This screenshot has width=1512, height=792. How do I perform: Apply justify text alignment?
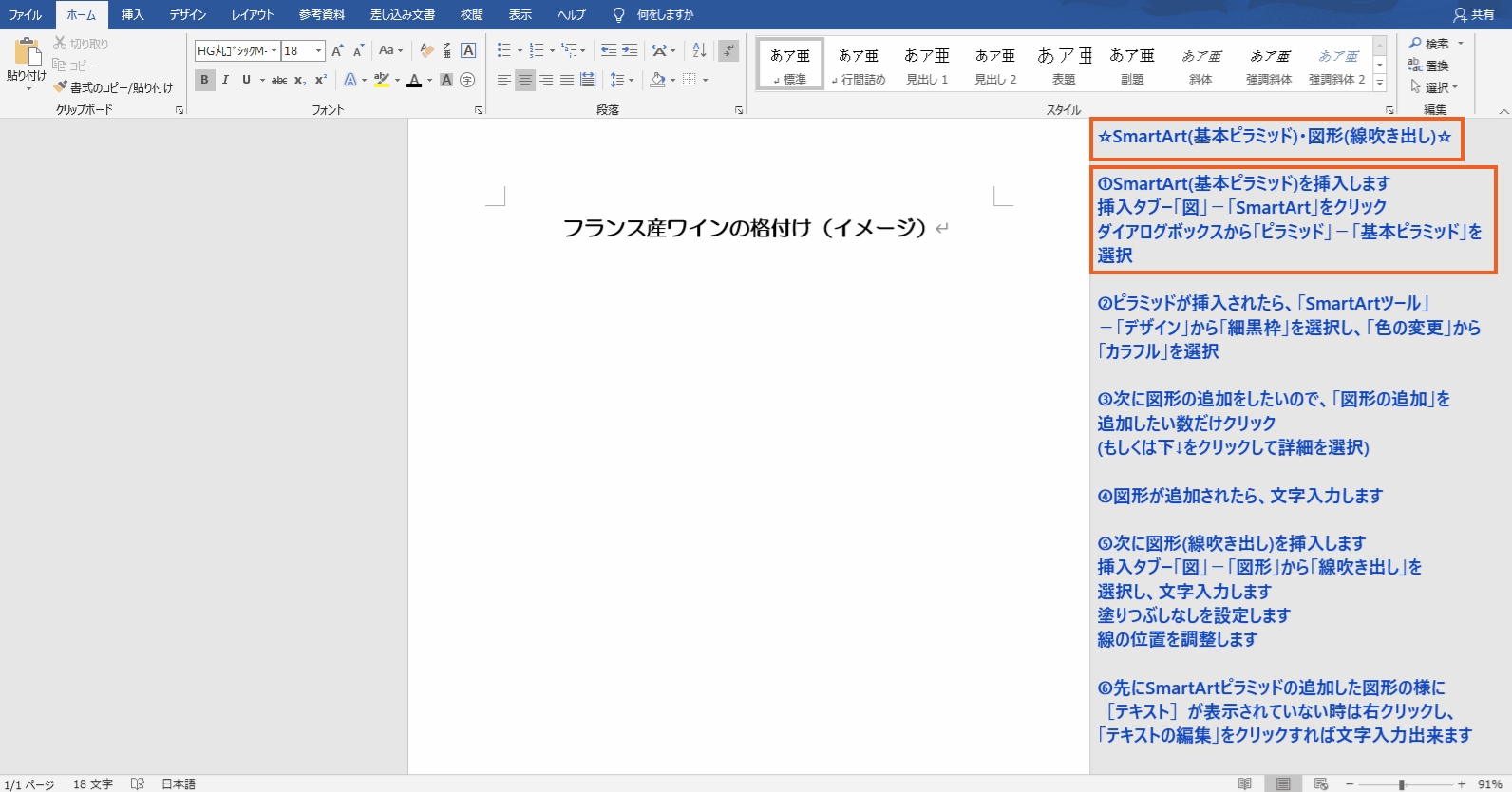pos(567,80)
